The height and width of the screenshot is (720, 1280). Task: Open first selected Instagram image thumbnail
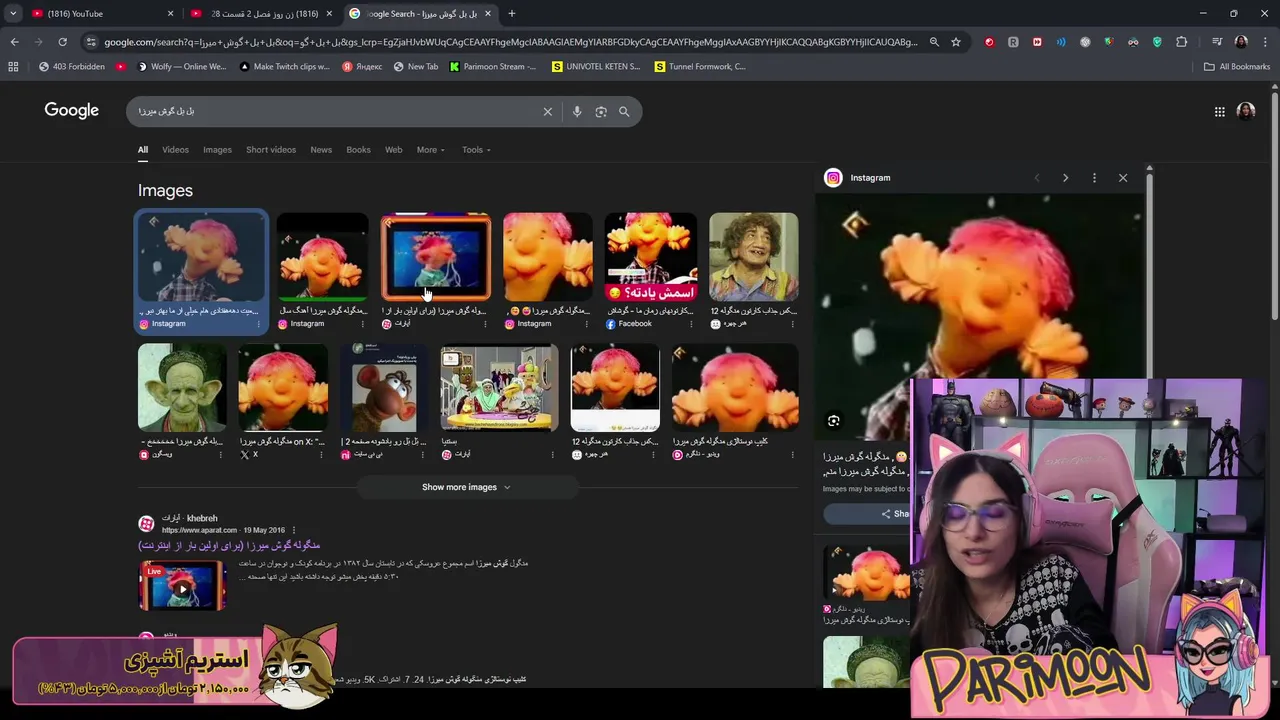pyautogui.click(x=201, y=257)
